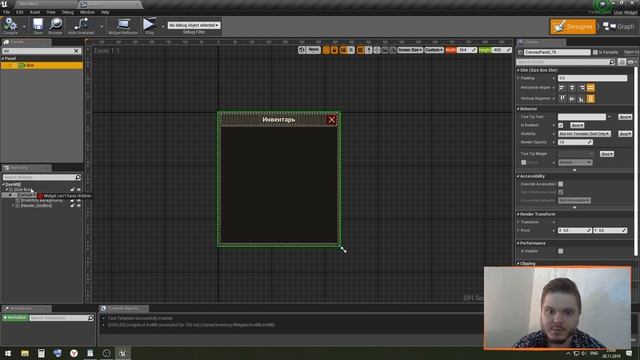Screen dimensions: 640x360
Task: Collapse the Panel category in Palette
Action: pyautogui.click(x=3, y=59)
